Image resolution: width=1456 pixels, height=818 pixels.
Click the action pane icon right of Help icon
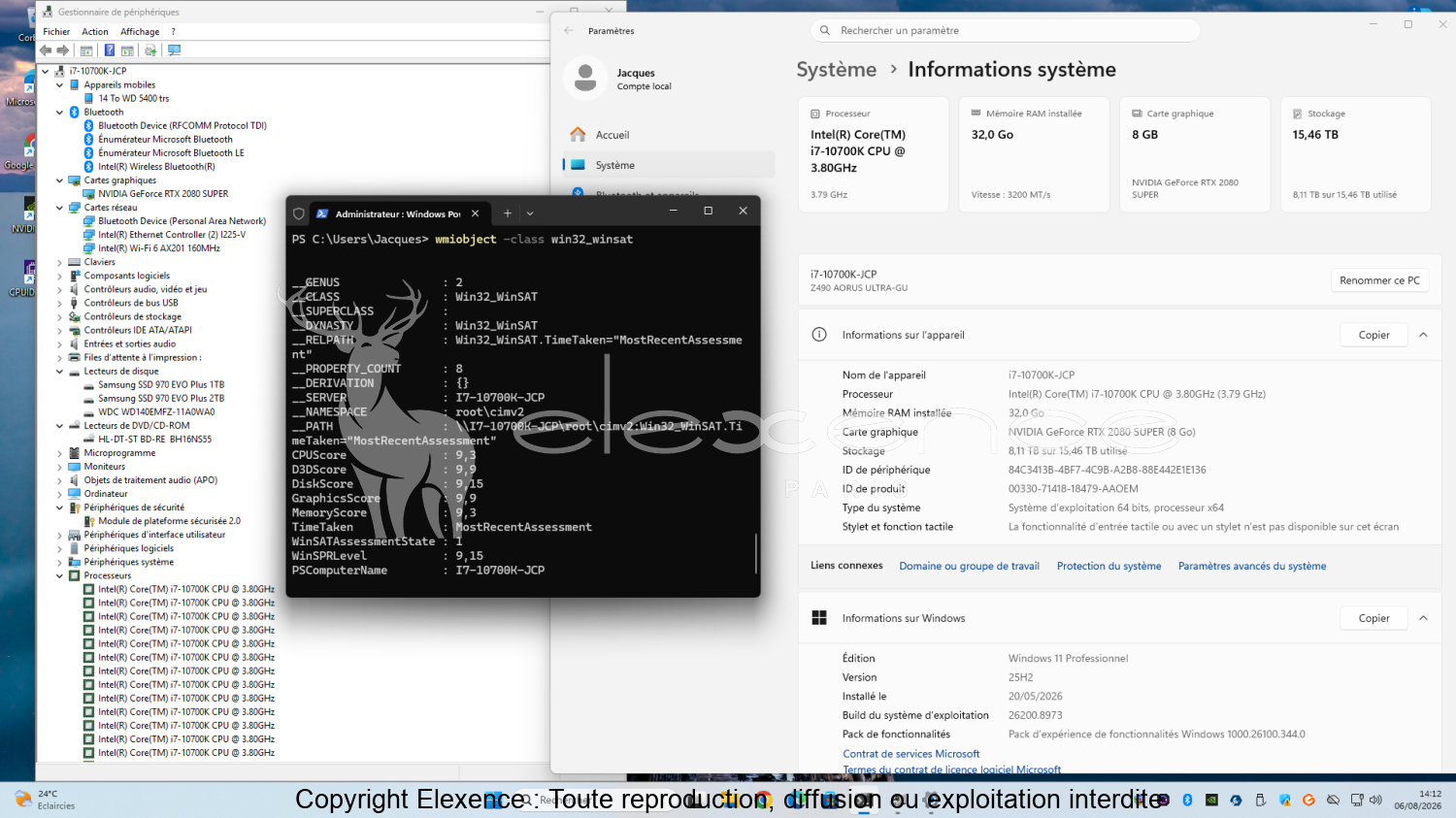[x=127, y=50]
